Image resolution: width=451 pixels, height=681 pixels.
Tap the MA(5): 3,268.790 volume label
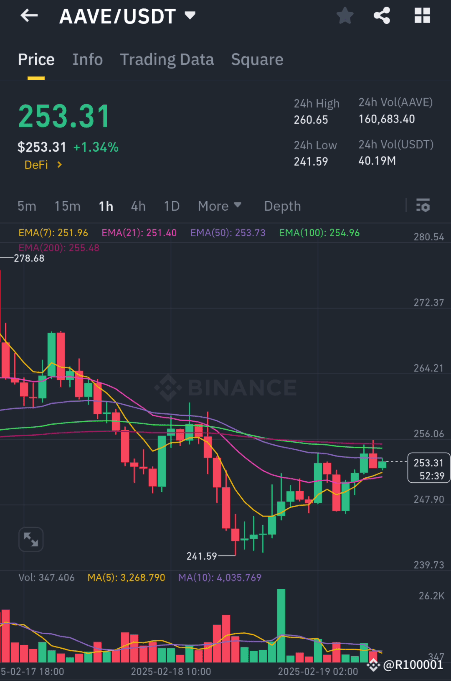point(126,578)
